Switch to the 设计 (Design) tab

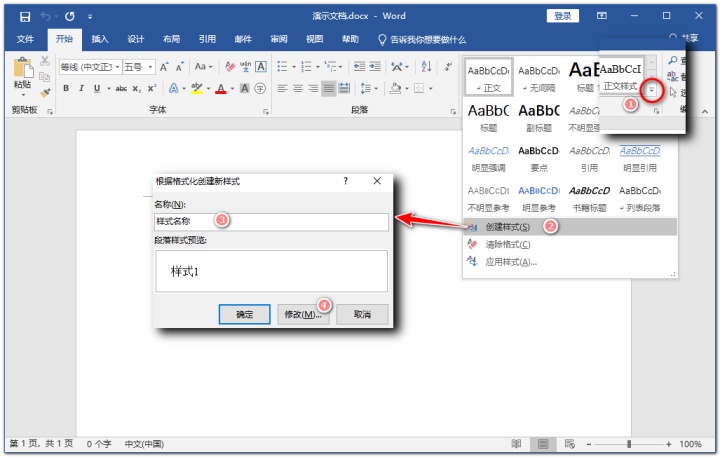coord(135,39)
